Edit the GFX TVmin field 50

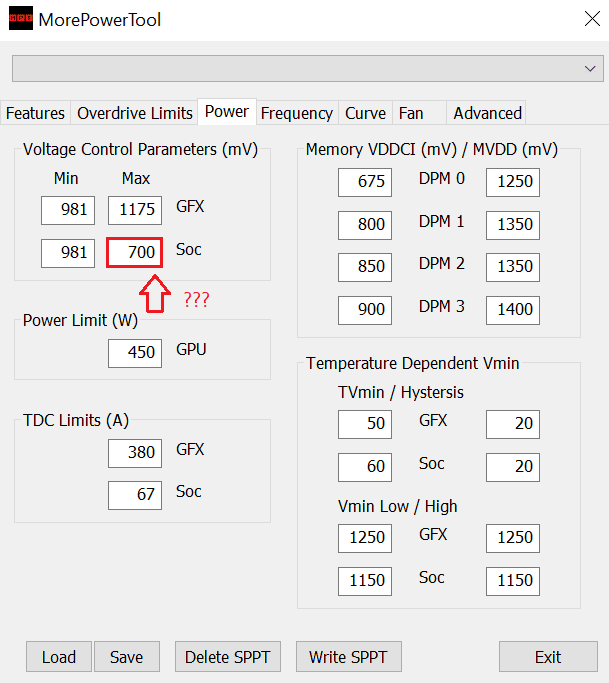coord(365,424)
